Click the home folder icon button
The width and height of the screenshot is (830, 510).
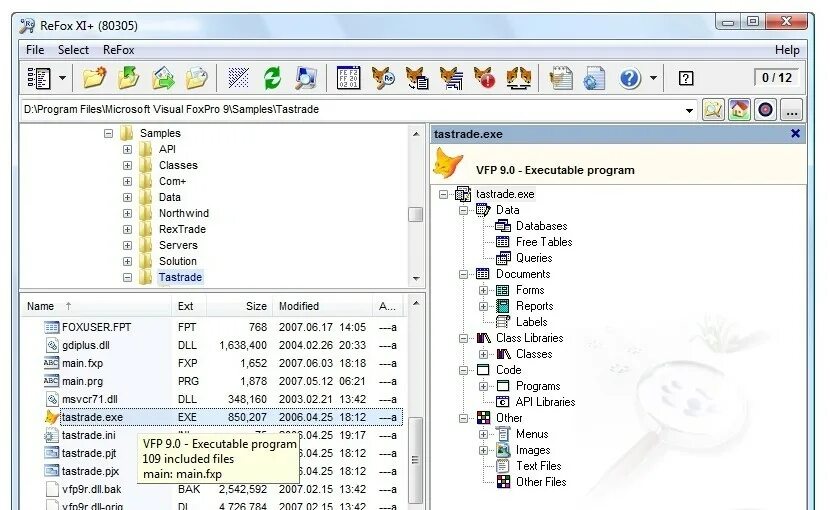coord(739,110)
